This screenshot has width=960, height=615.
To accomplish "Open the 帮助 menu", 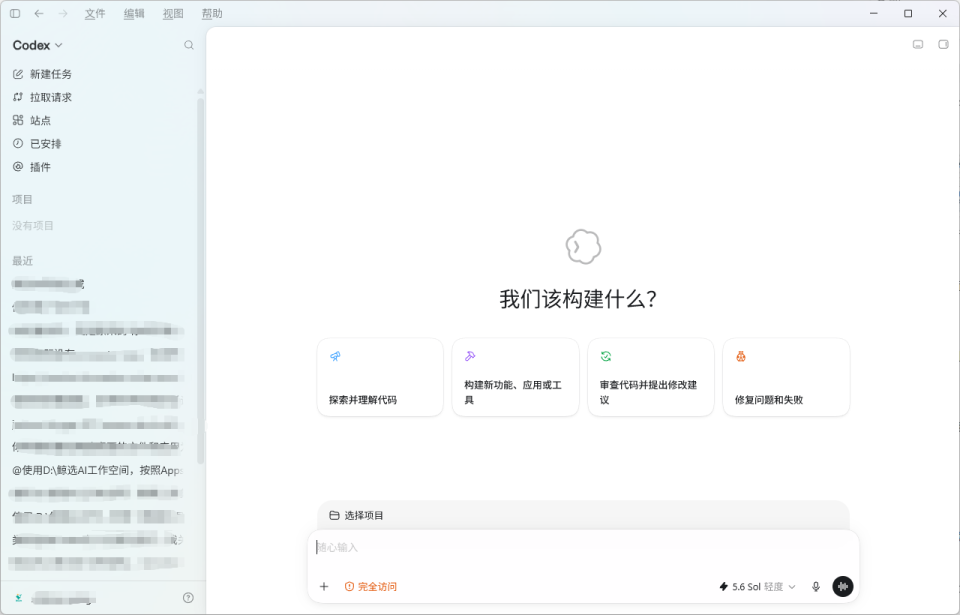I will tap(212, 13).
